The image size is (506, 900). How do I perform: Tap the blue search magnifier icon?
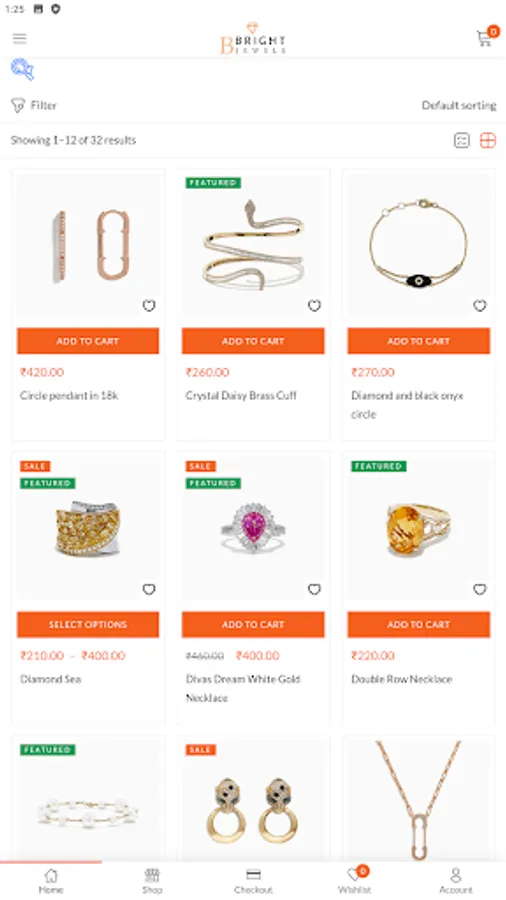pos(22,69)
